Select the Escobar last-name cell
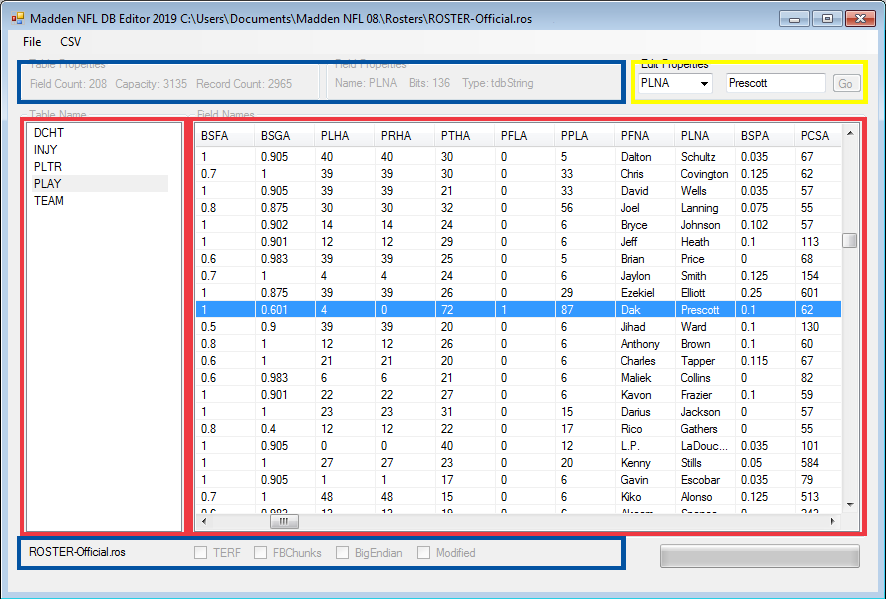 coord(705,480)
